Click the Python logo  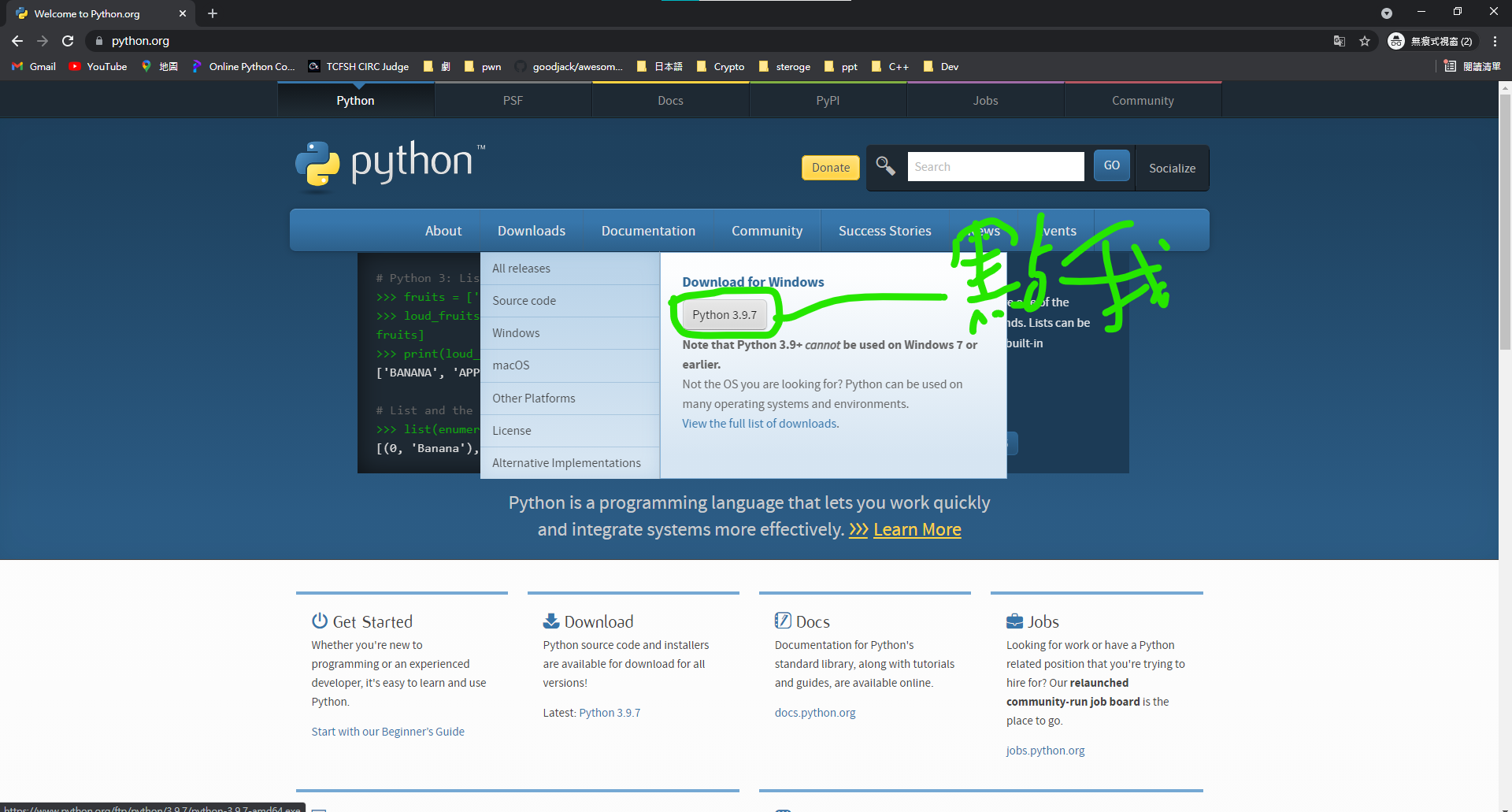click(x=391, y=165)
